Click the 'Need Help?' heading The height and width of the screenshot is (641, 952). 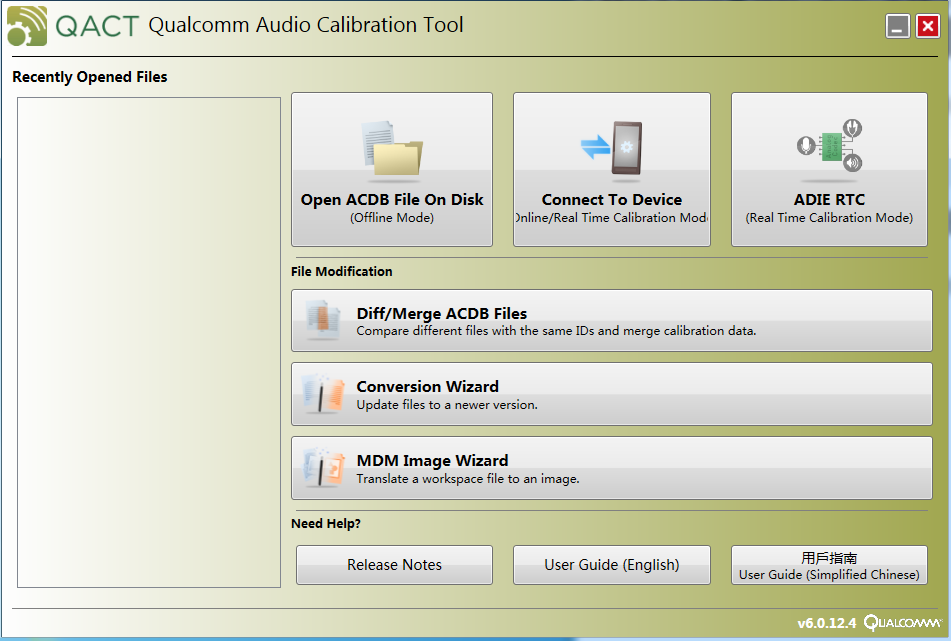325,523
